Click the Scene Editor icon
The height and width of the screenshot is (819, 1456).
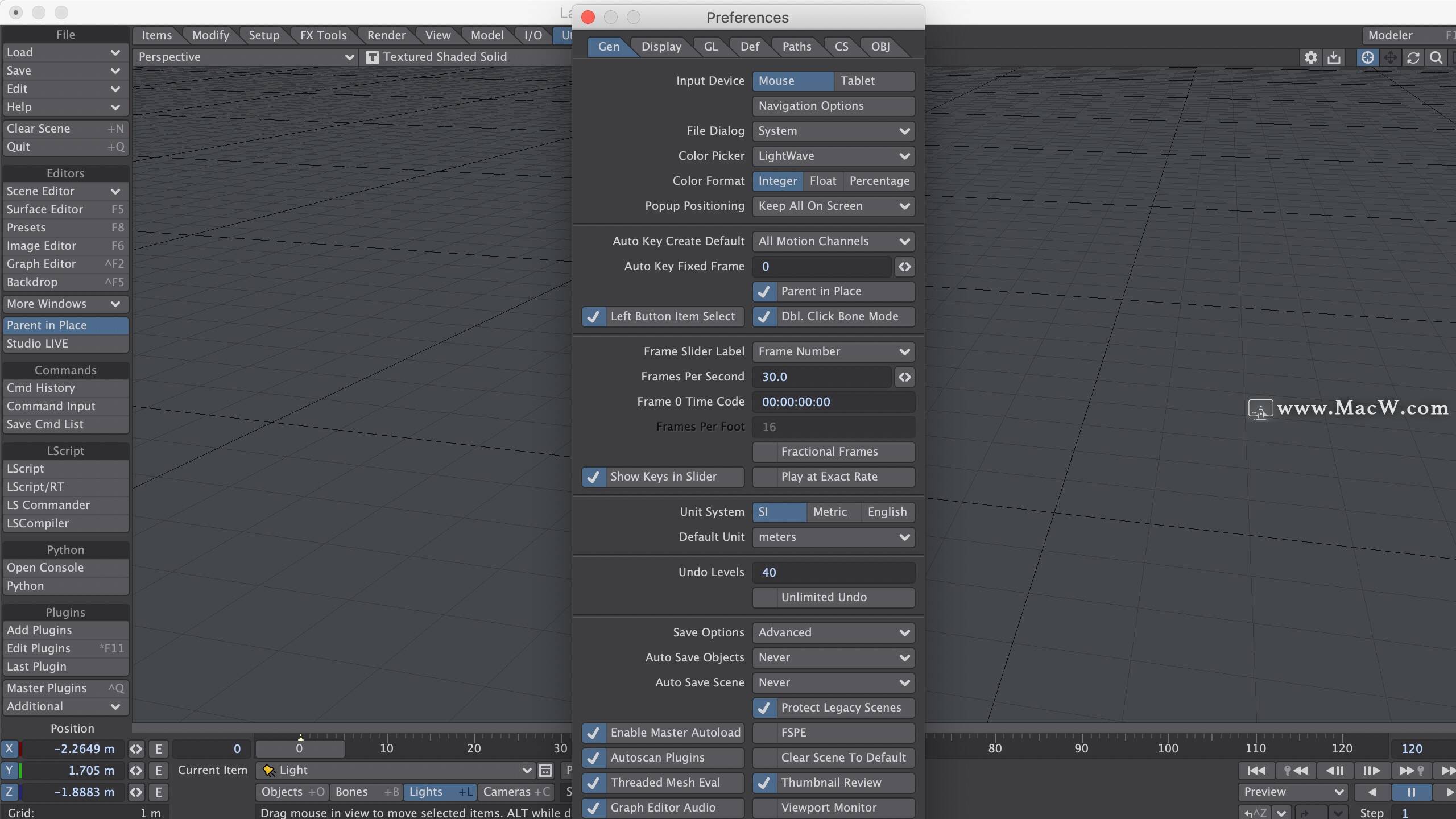pyautogui.click(x=63, y=190)
